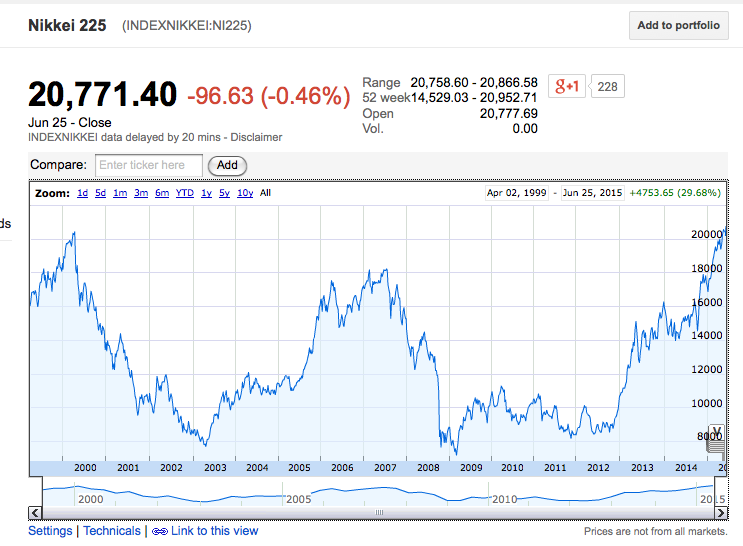Screen dimensions: 743x546
Task: Click the 52 week range value
Action: pos(474,98)
